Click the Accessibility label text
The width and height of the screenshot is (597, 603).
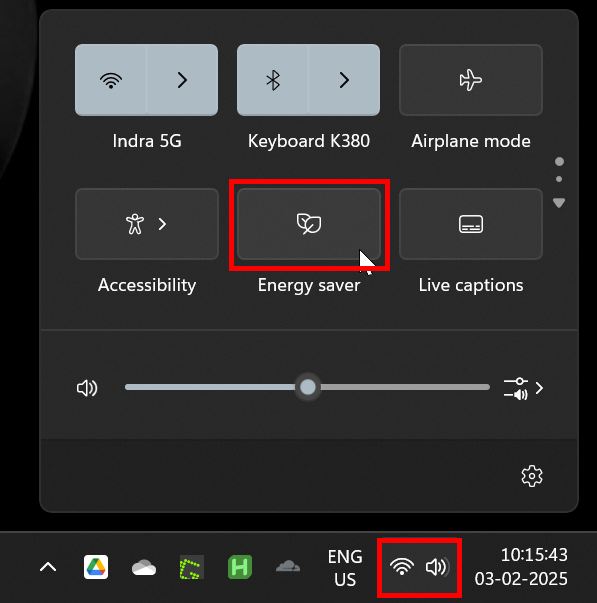pos(147,285)
